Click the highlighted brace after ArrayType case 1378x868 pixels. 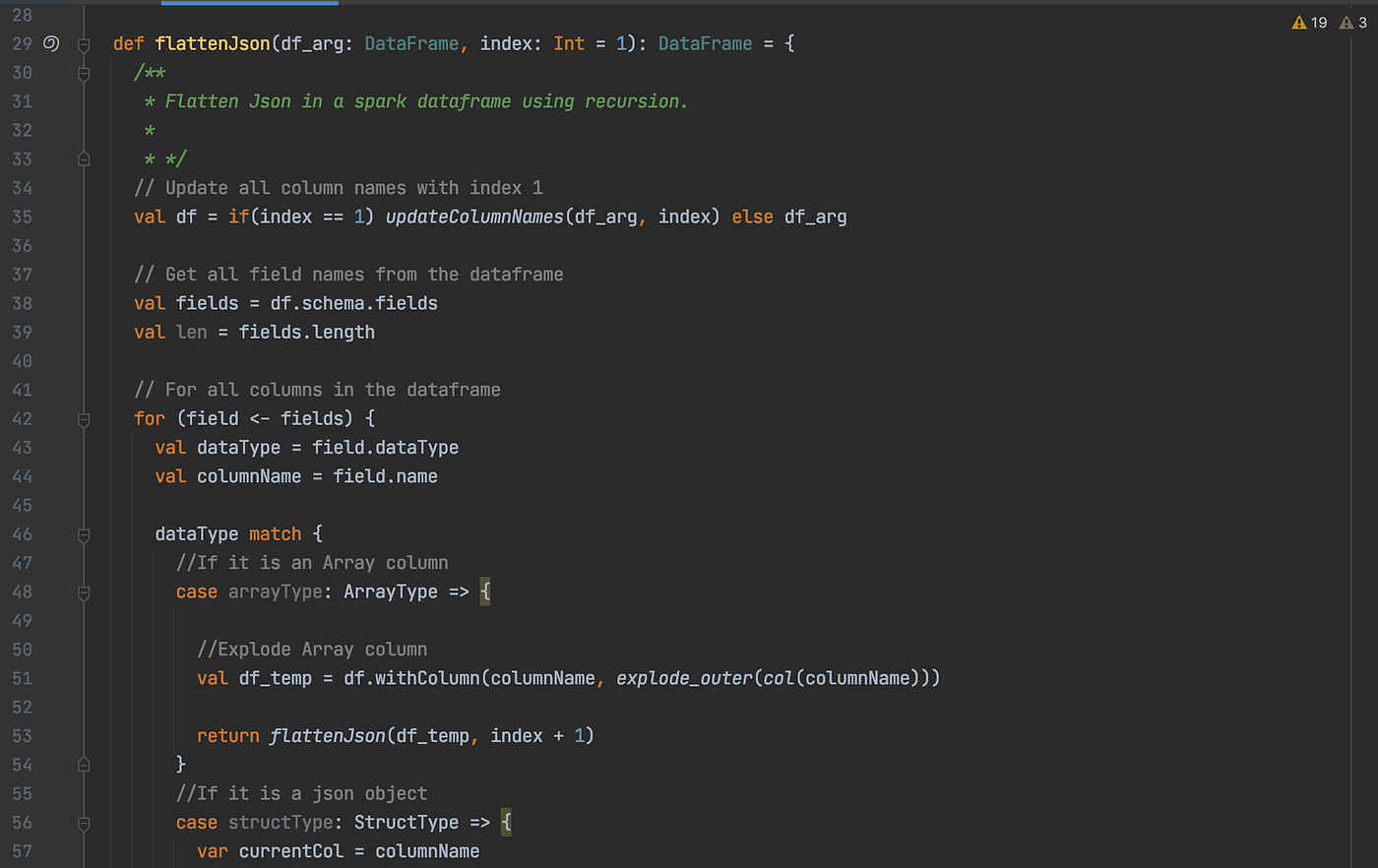coord(484,591)
